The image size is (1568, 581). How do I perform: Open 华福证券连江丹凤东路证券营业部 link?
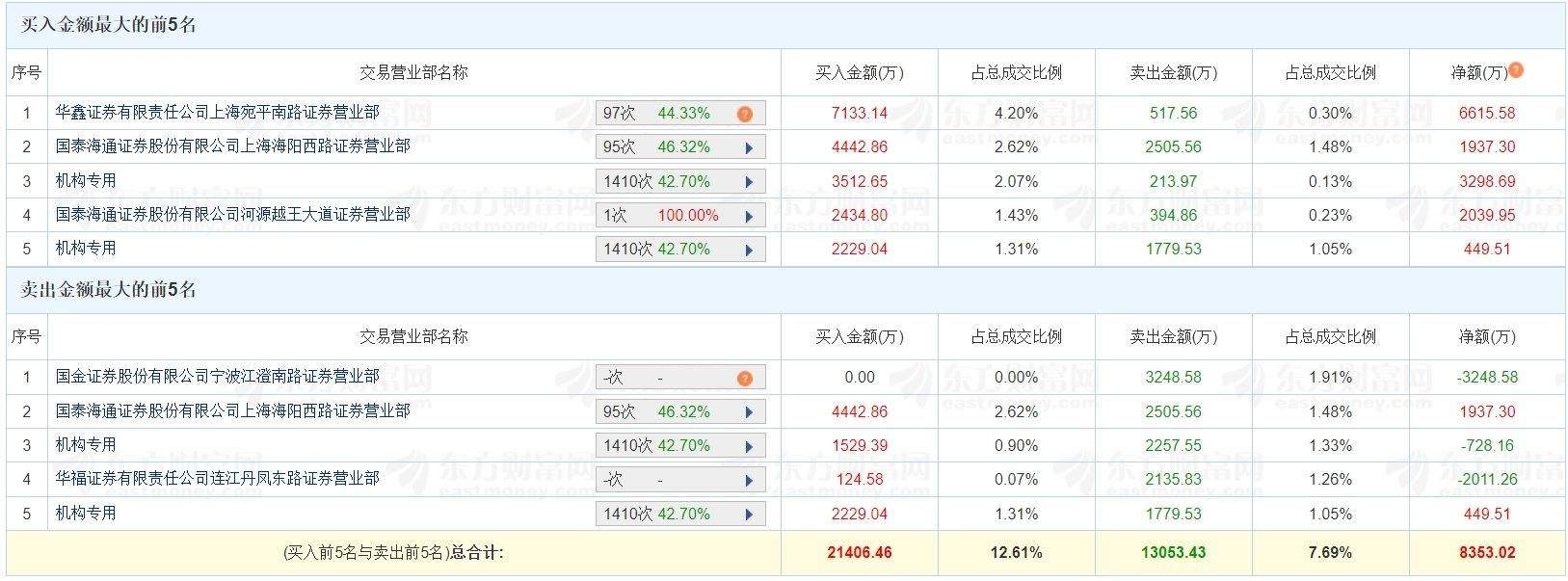[x=217, y=478]
